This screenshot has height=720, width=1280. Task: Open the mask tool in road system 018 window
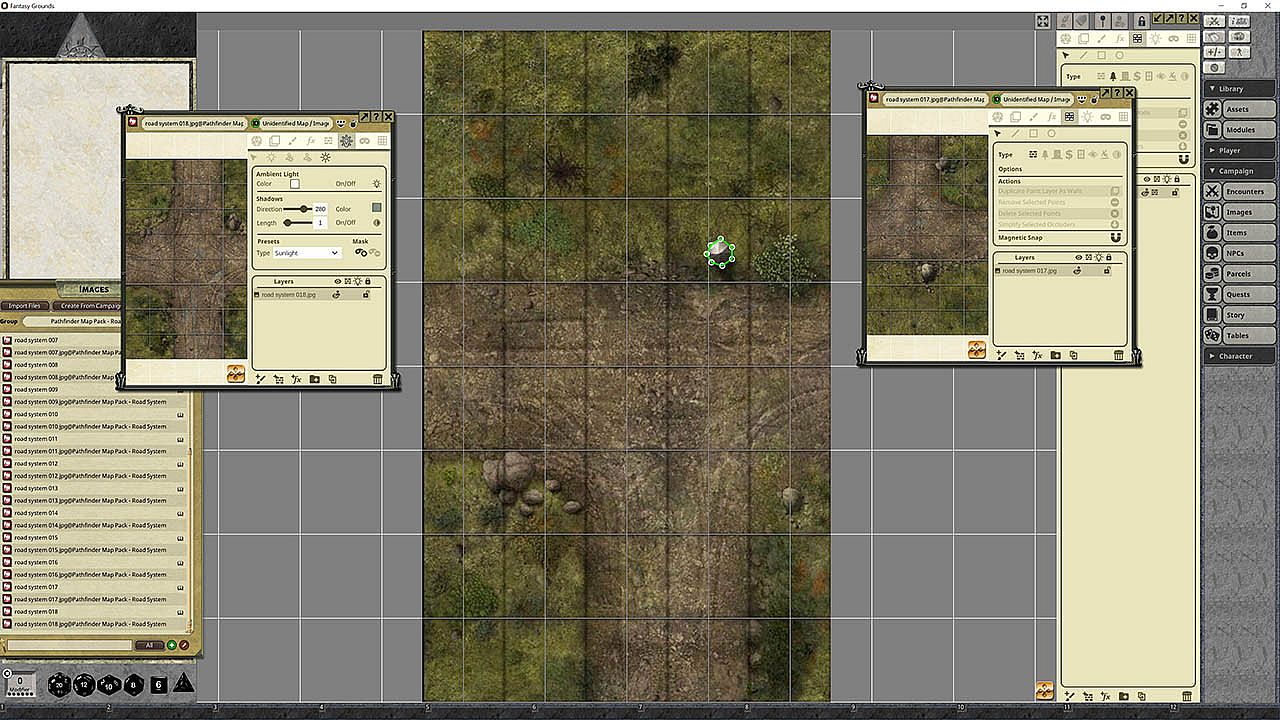tap(364, 141)
